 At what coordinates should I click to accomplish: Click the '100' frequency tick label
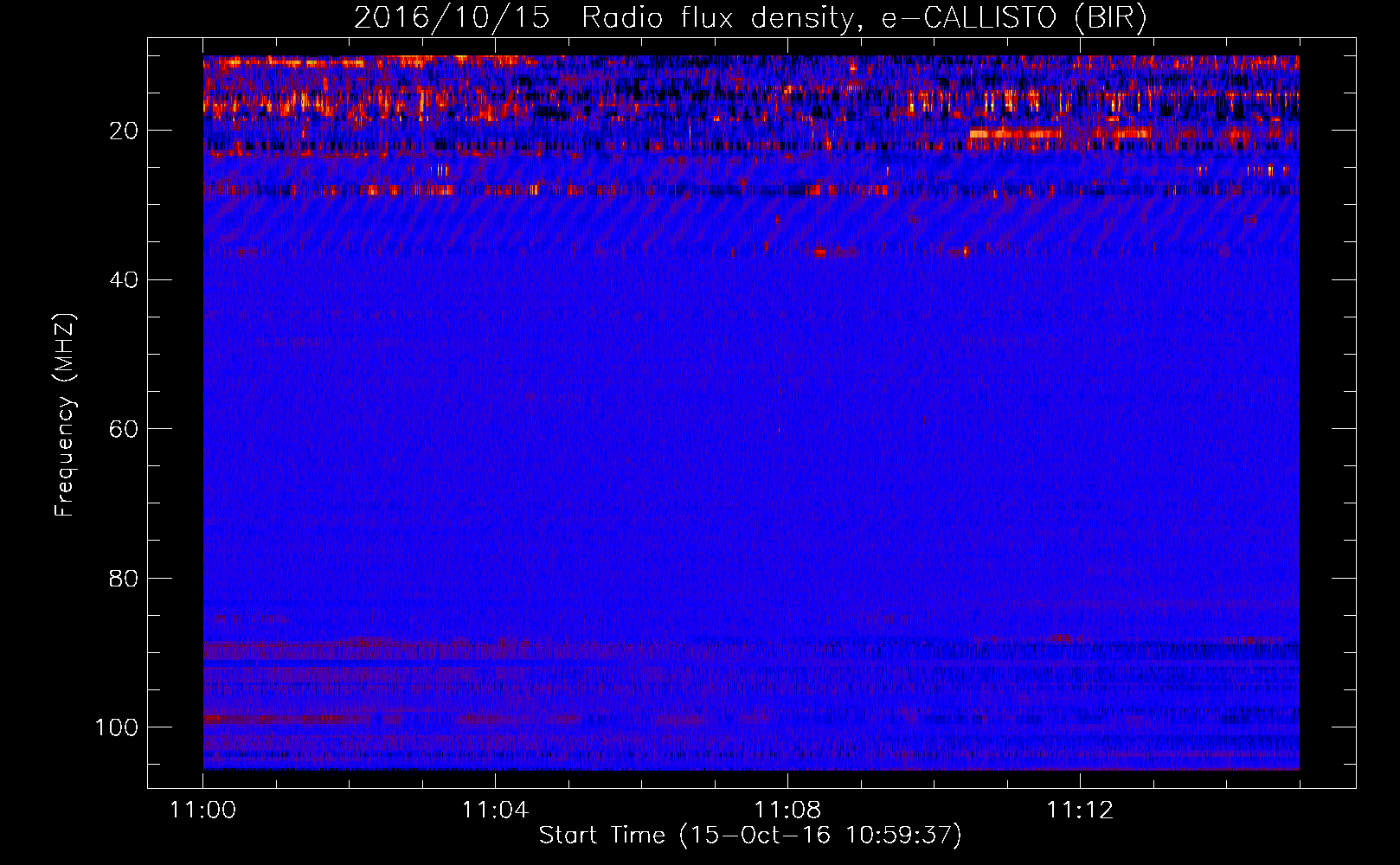(x=117, y=727)
